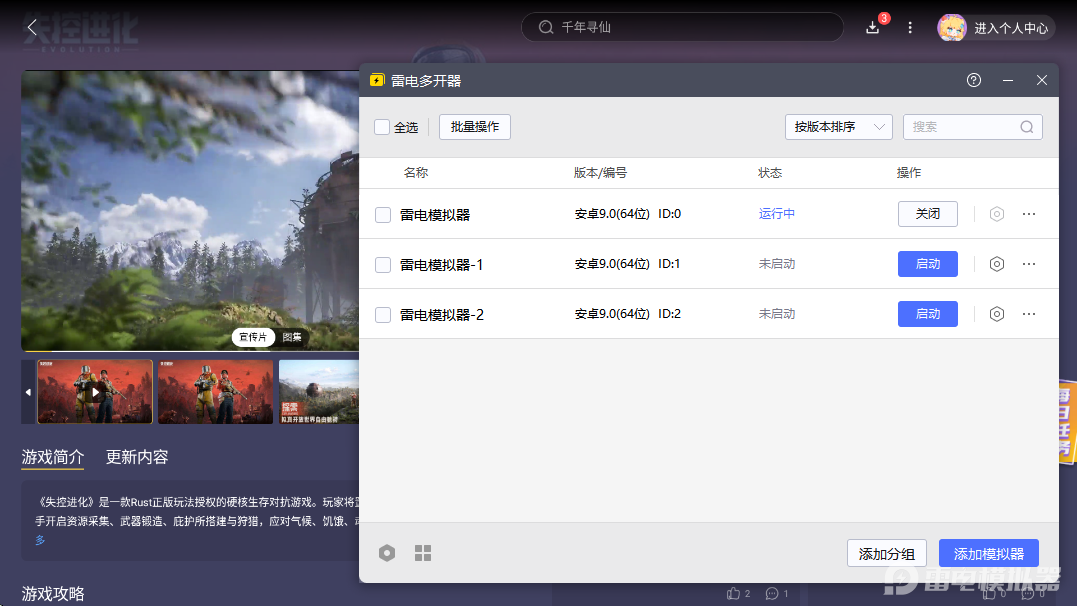Open the 批量操作 batch menu
The height and width of the screenshot is (606, 1077).
pos(475,127)
